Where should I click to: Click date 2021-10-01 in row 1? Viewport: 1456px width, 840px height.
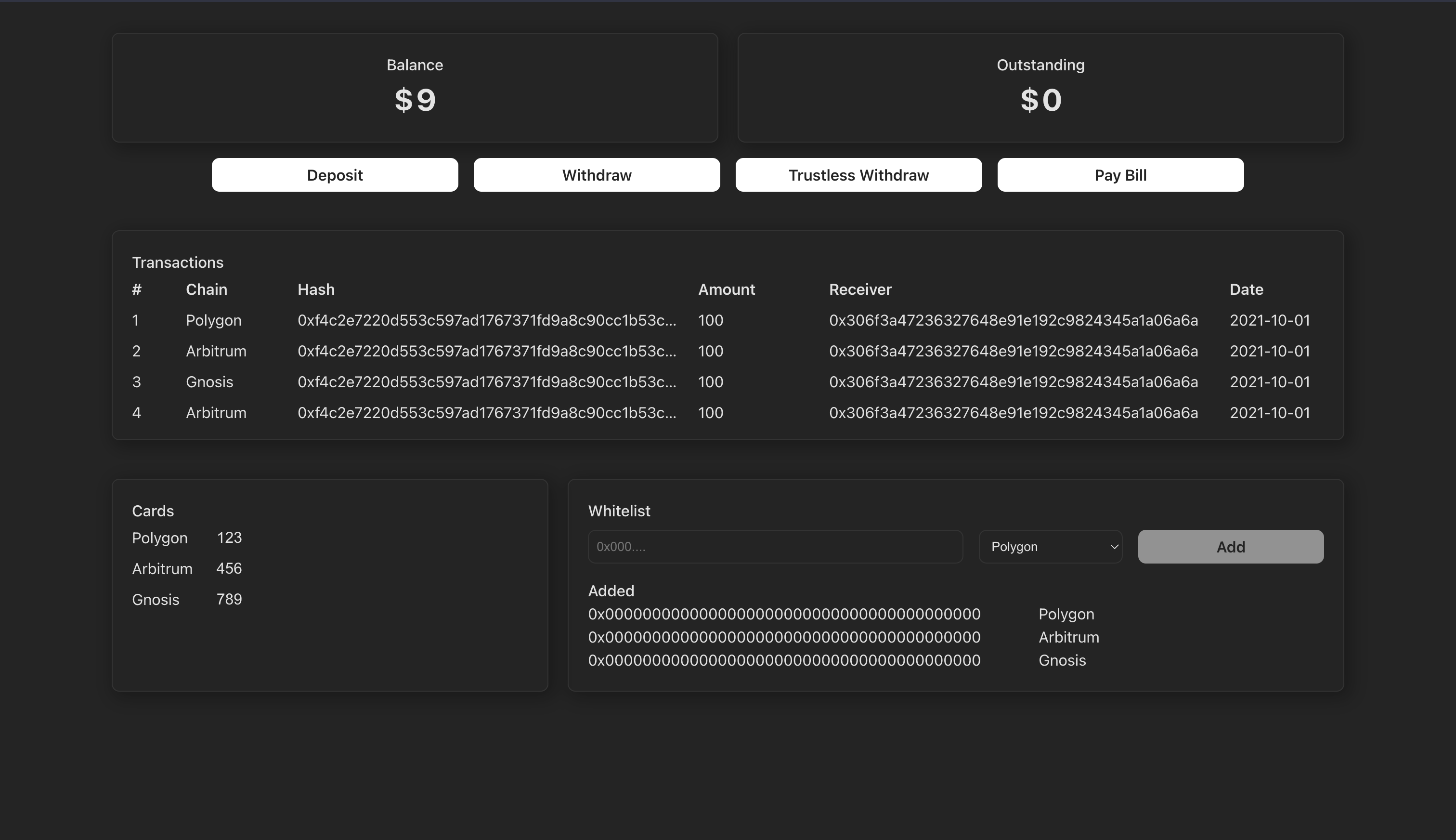pyautogui.click(x=1270, y=320)
